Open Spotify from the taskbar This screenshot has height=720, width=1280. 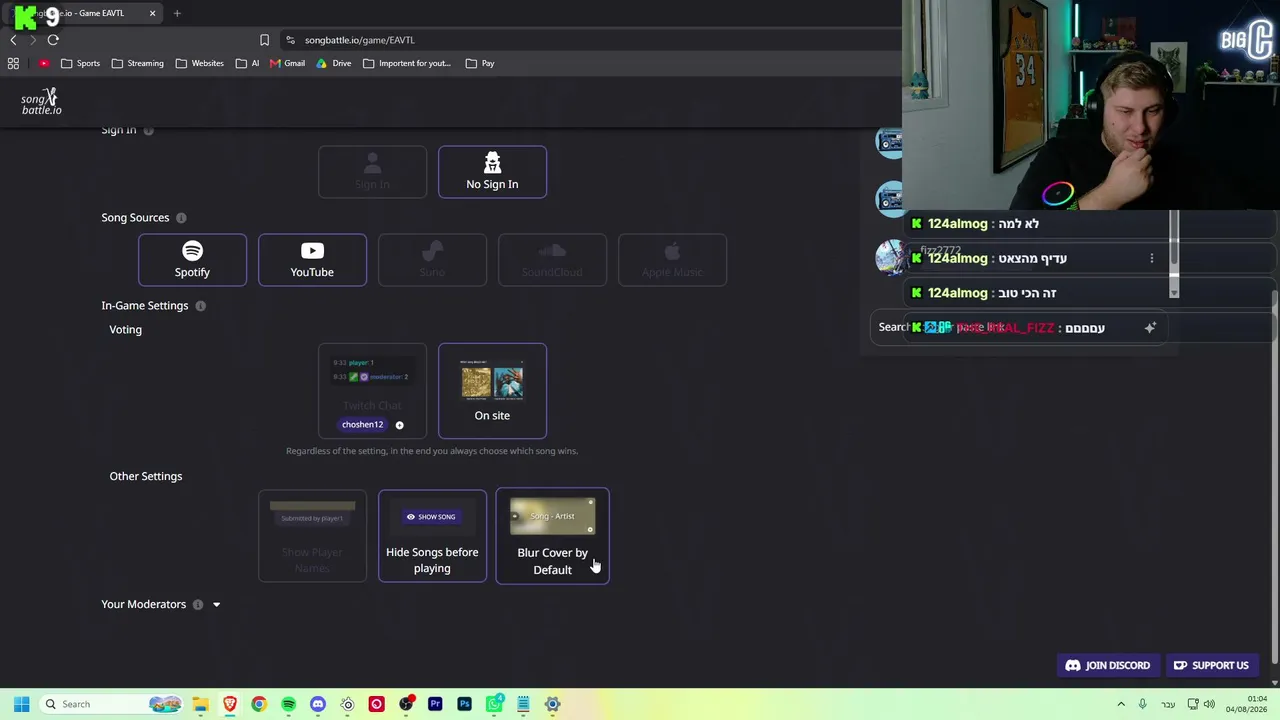click(x=288, y=704)
